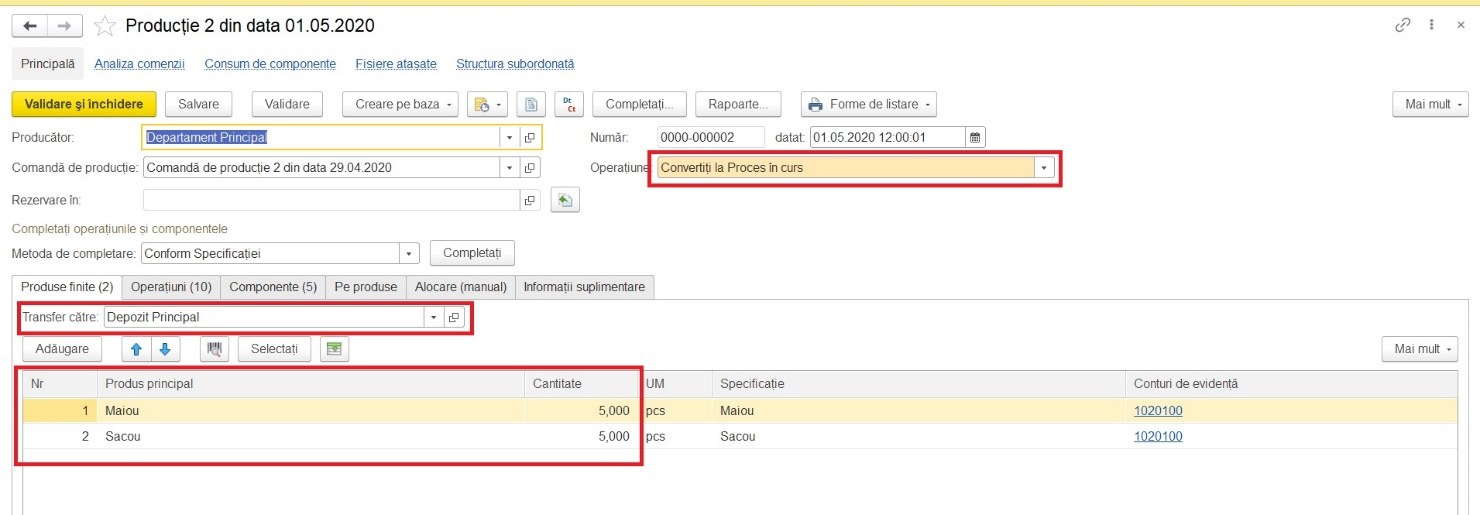This screenshot has width=1480, height=515.
Task: Open Metoda de completare dropdown
Action: pos(408,254)
